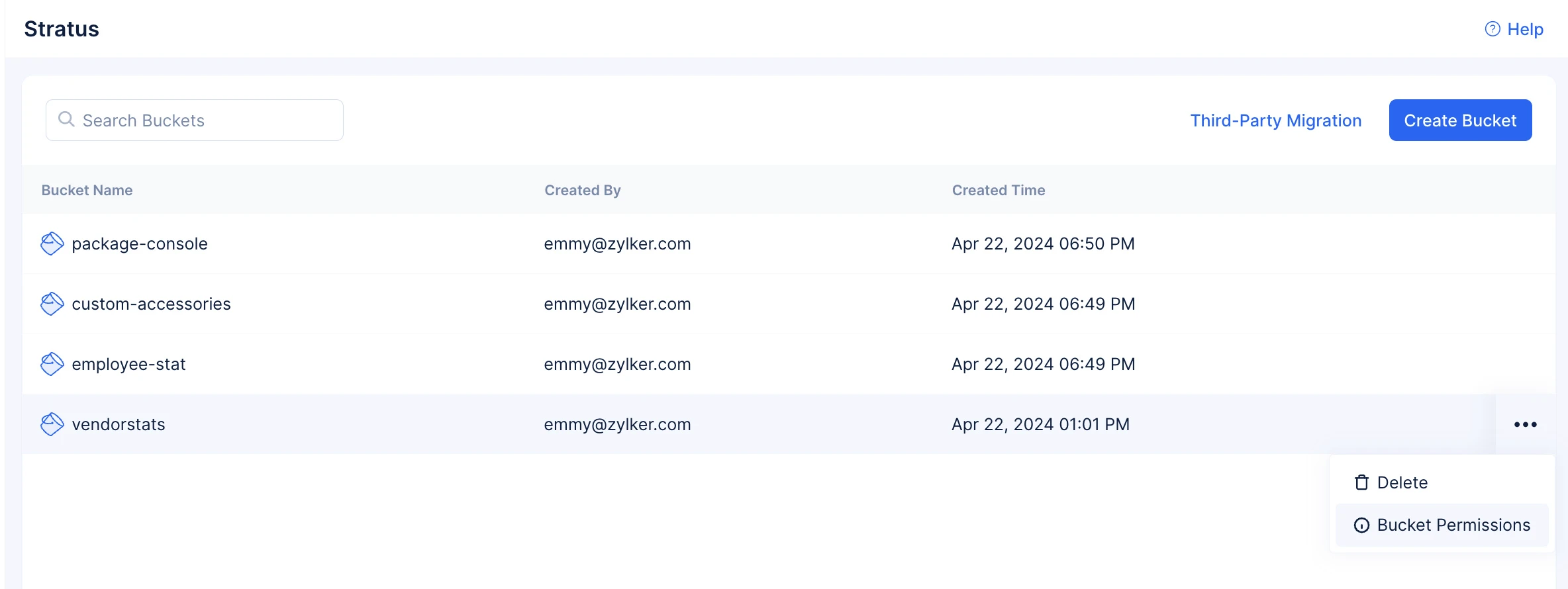1568x589 pixels.
Task: Click the custom-accessories bucket icon
Action: point(52,304)
